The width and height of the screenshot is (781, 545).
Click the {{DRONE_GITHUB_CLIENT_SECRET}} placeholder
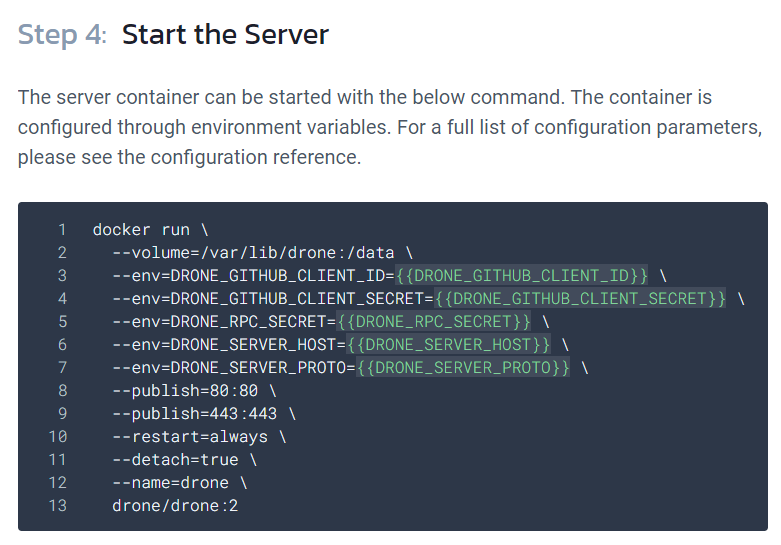[581, 299]
